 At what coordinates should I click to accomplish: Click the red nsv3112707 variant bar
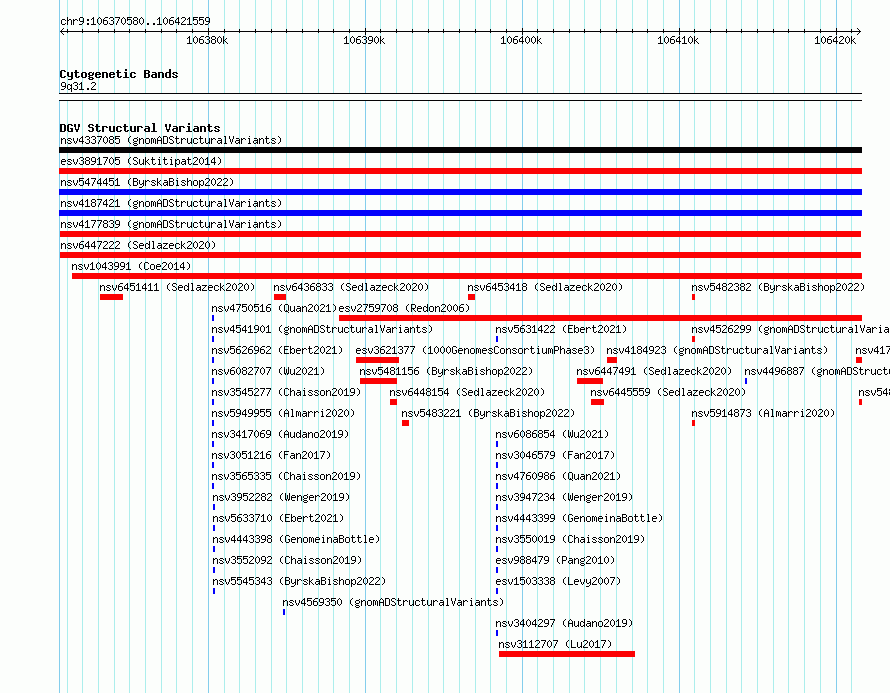566,654
